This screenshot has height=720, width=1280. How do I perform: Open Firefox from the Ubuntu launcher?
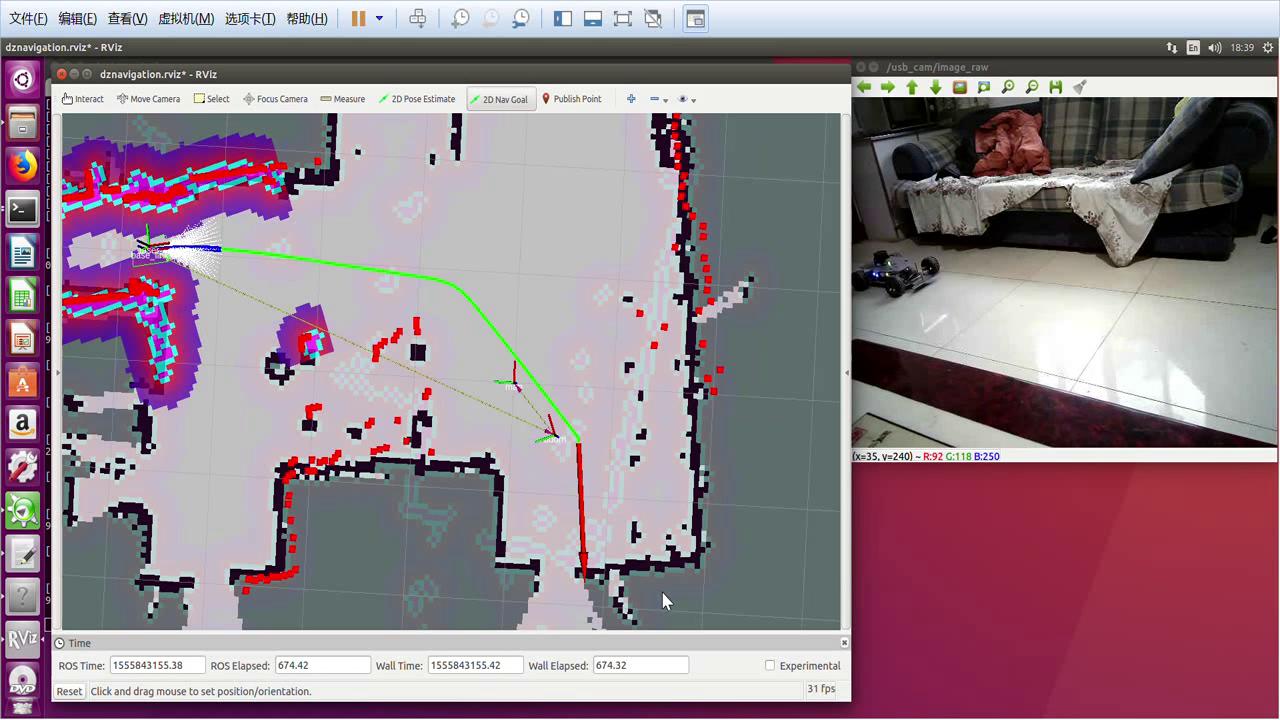coord(22,166)
